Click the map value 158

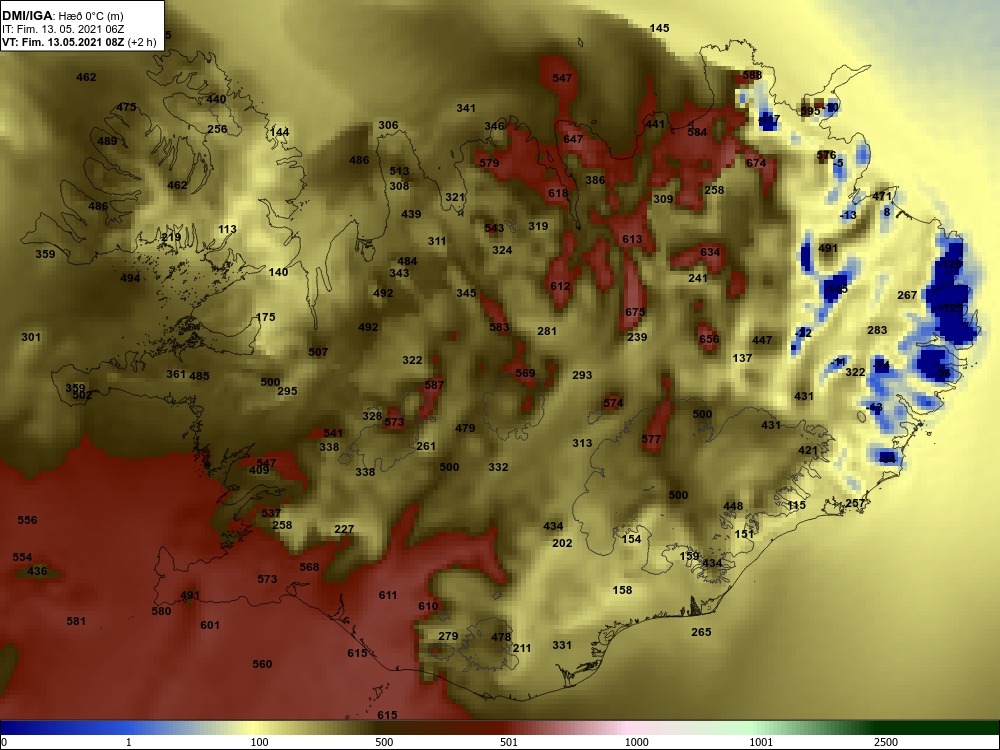622,590
